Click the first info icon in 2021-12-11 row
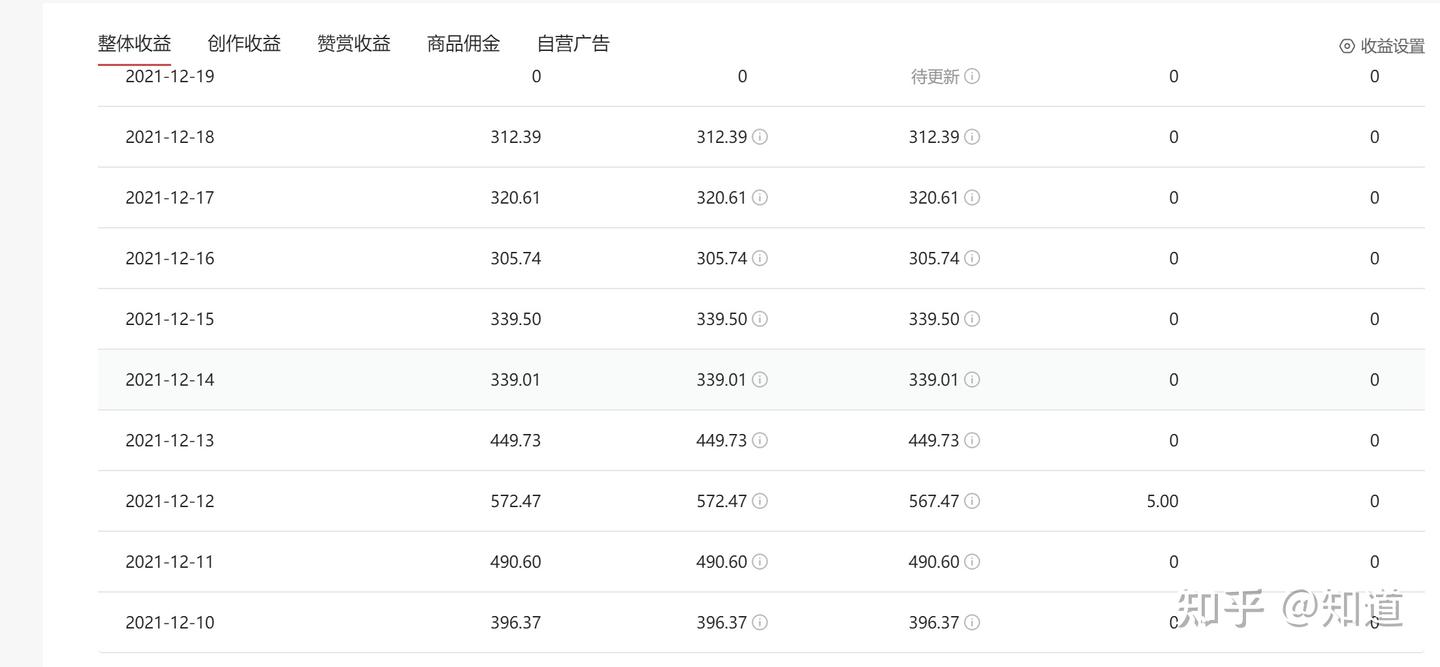Viewport: 1440px width, 667px height. (x=760, y=562)
